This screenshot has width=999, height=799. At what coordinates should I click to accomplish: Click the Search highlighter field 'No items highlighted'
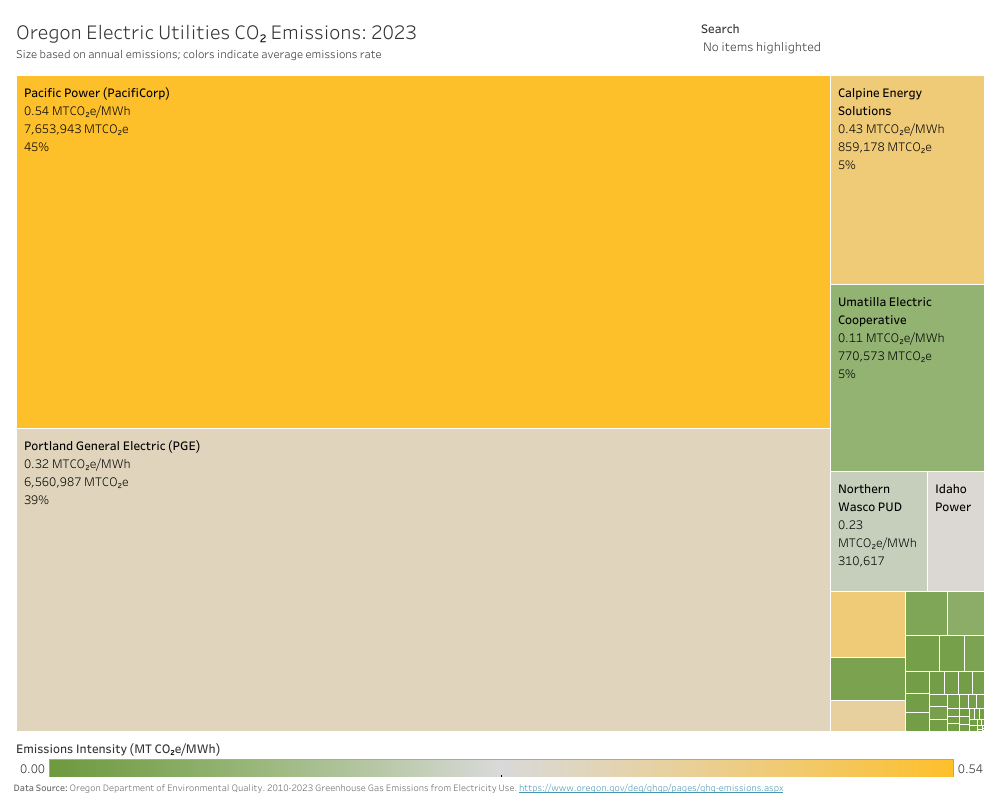pos(761,47)
